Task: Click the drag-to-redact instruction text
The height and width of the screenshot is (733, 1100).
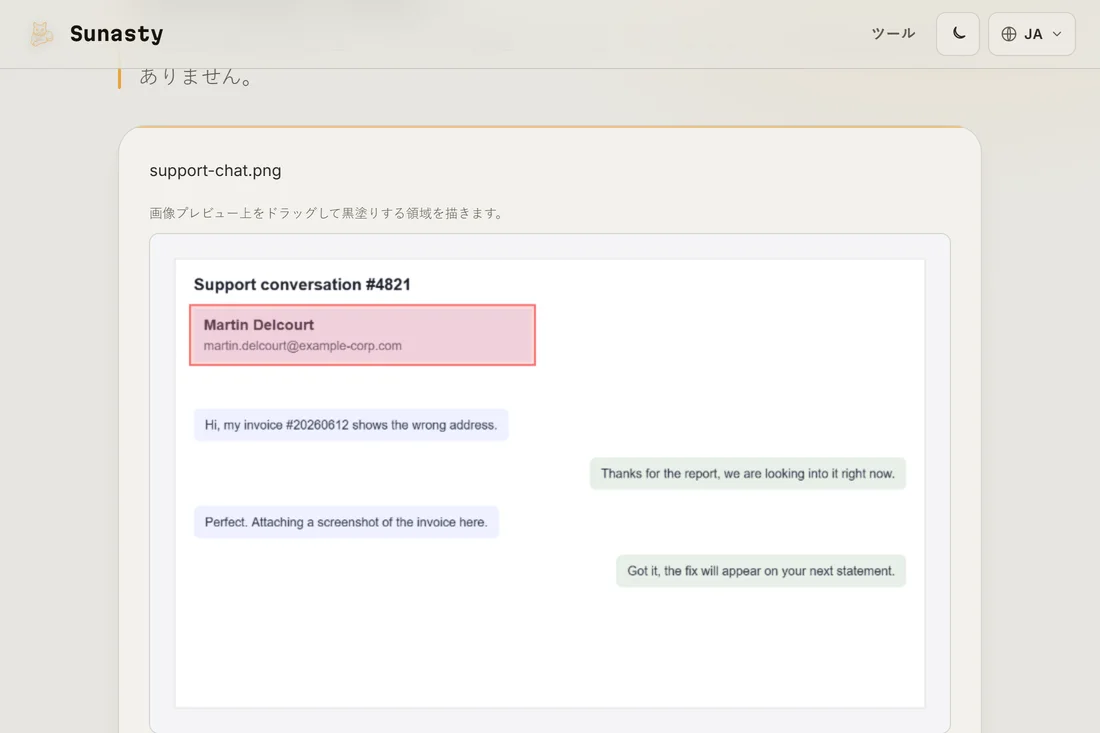Action: tap(328, 213)
